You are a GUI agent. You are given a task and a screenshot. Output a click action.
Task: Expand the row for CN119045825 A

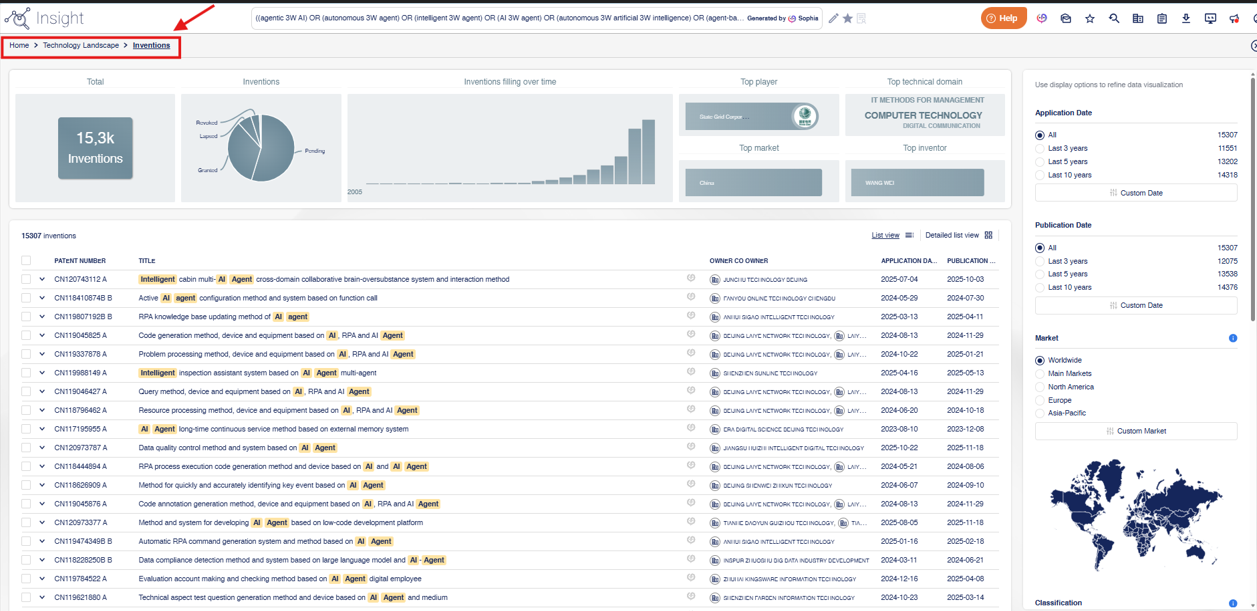click(42, 336)
